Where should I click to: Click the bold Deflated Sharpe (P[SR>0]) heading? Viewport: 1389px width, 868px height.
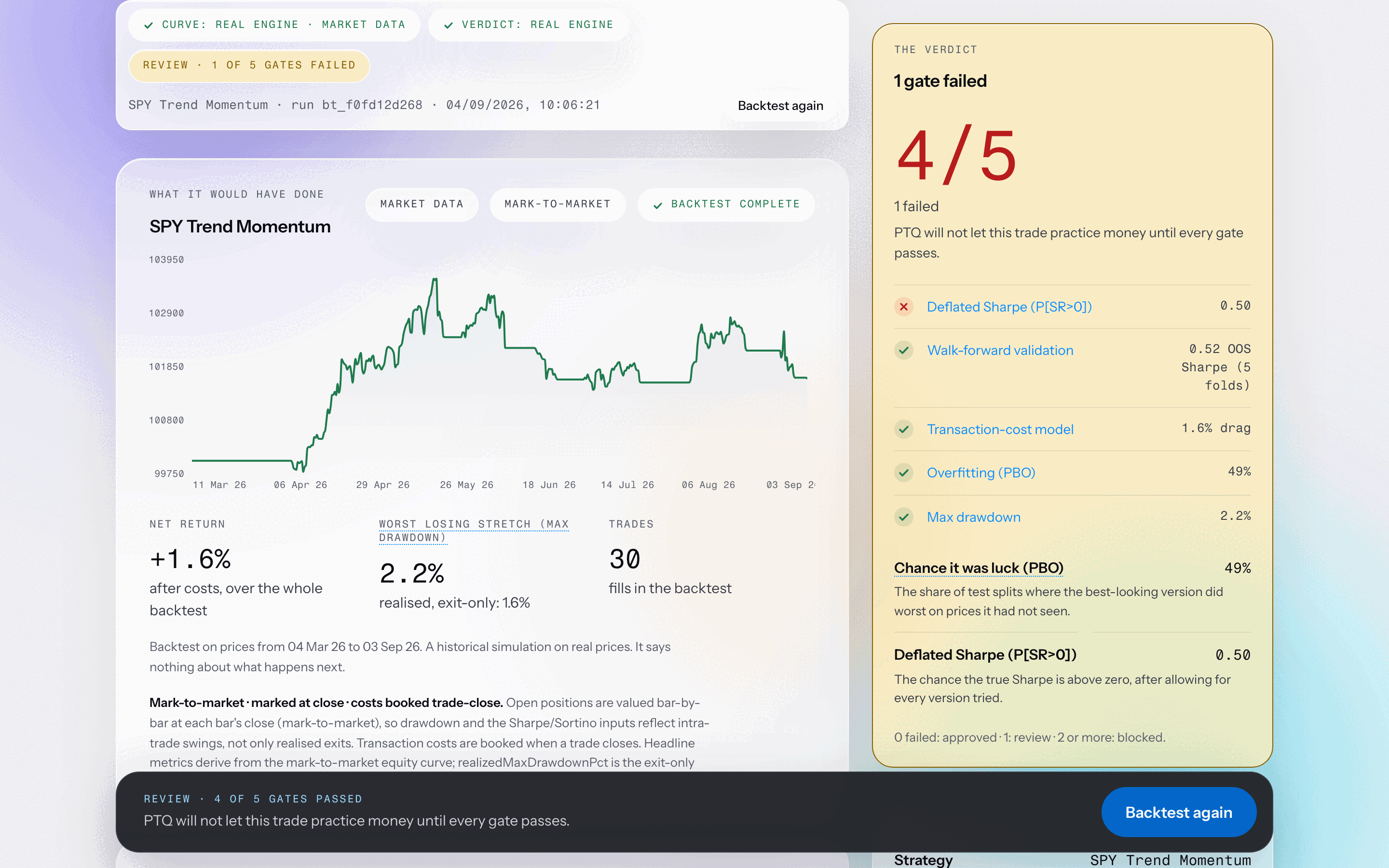click(x=985, y=655)
